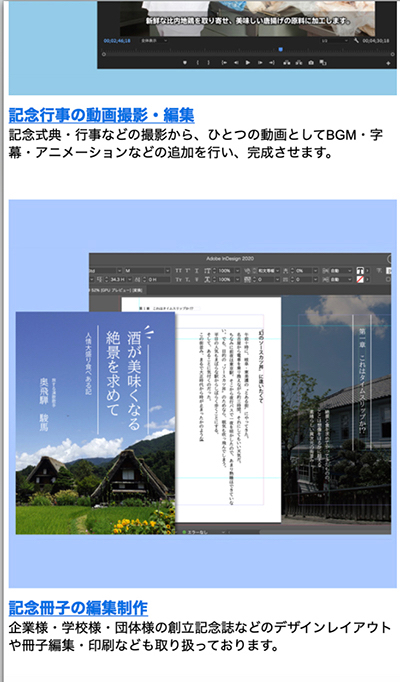Click the エラーなし preflight status
Viewport: 400px width, 682px height.
click(x=200, y=532)
